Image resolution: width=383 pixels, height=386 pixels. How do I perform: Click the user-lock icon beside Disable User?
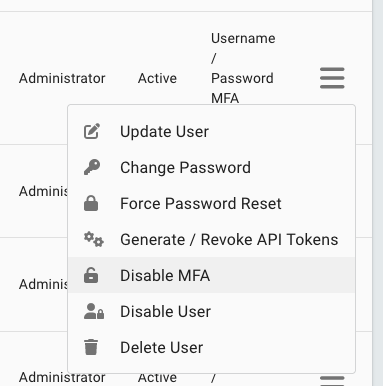94,311
